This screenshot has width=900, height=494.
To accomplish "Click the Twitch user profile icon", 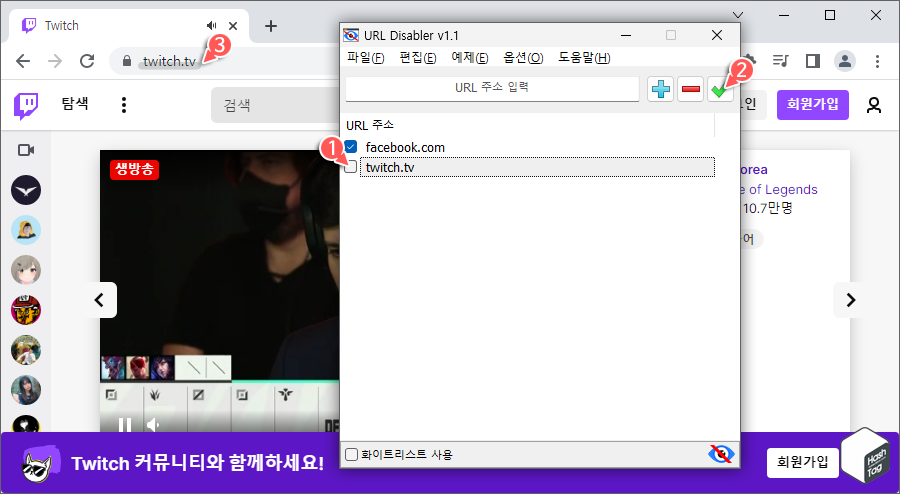I will (874, 105).
